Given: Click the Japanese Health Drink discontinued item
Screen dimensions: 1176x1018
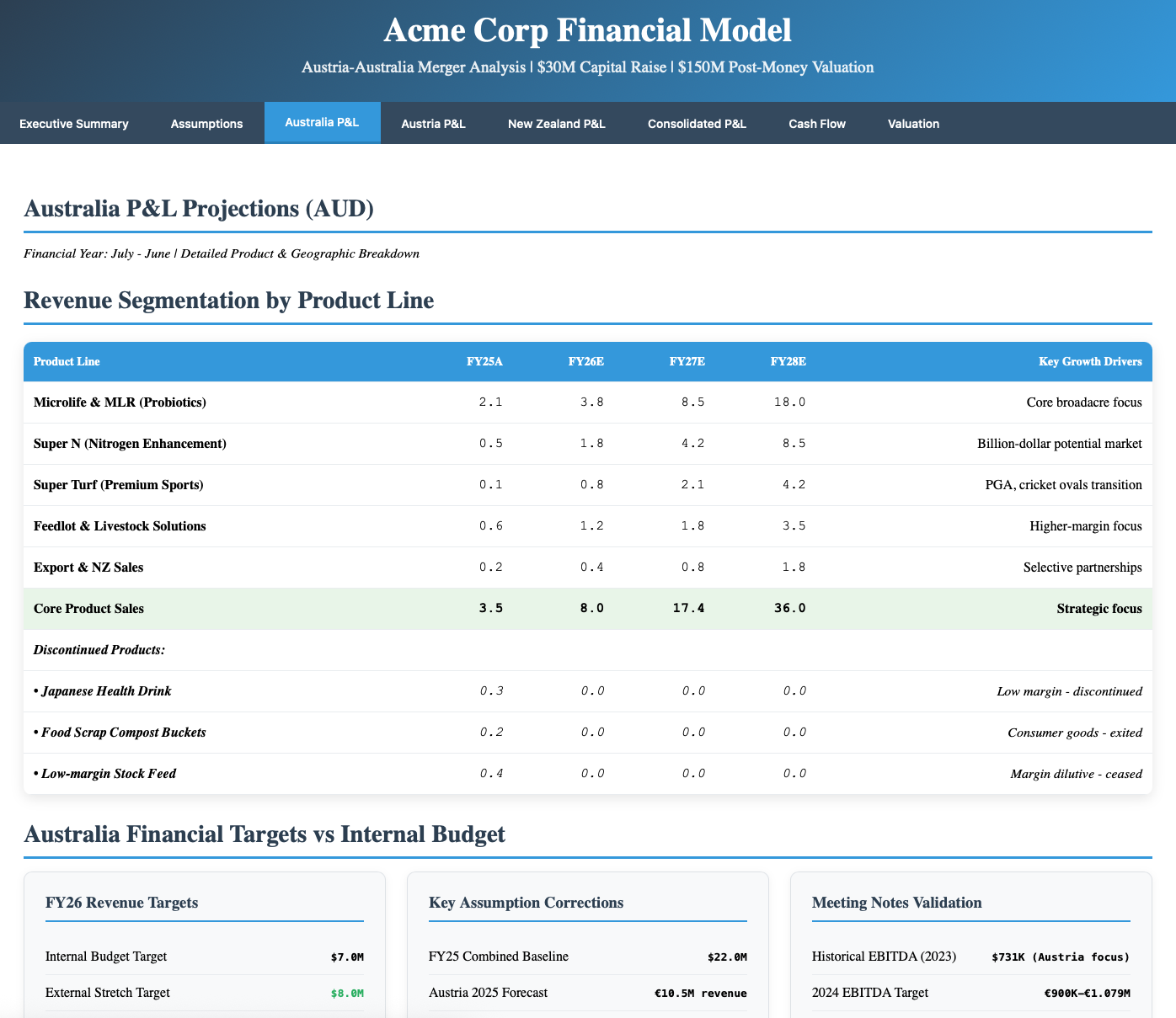Looking at the screenshot, I should 106,691.
